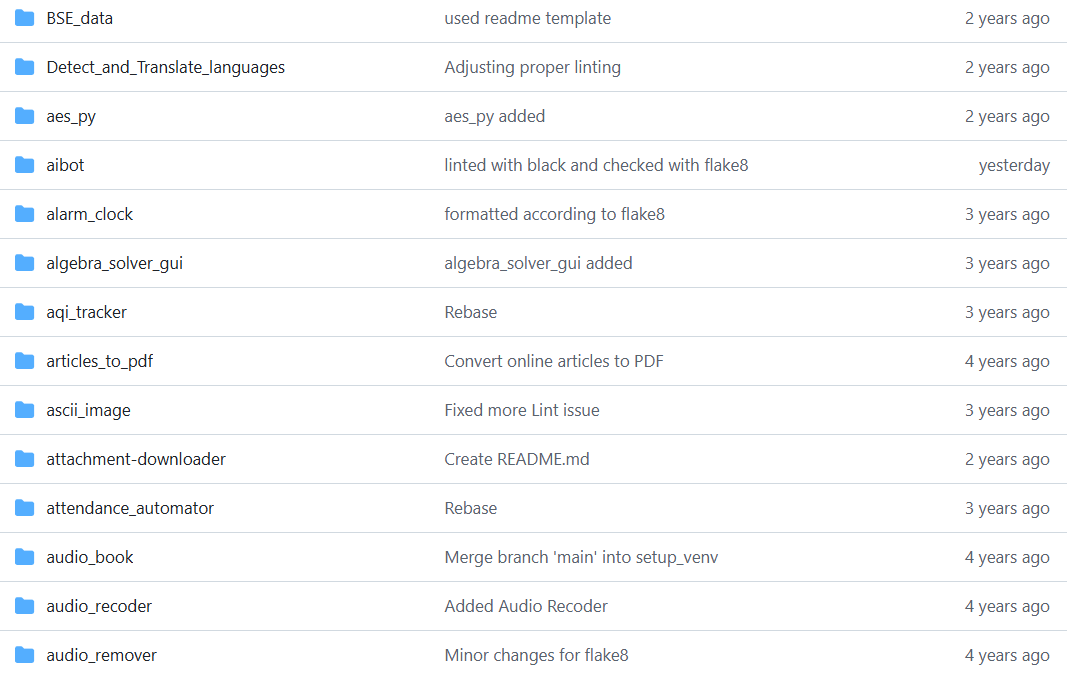Open the audio_recoder folder link
This screenshot has height=676, width=1067.
pyautogui.click(x=99, y=607)
